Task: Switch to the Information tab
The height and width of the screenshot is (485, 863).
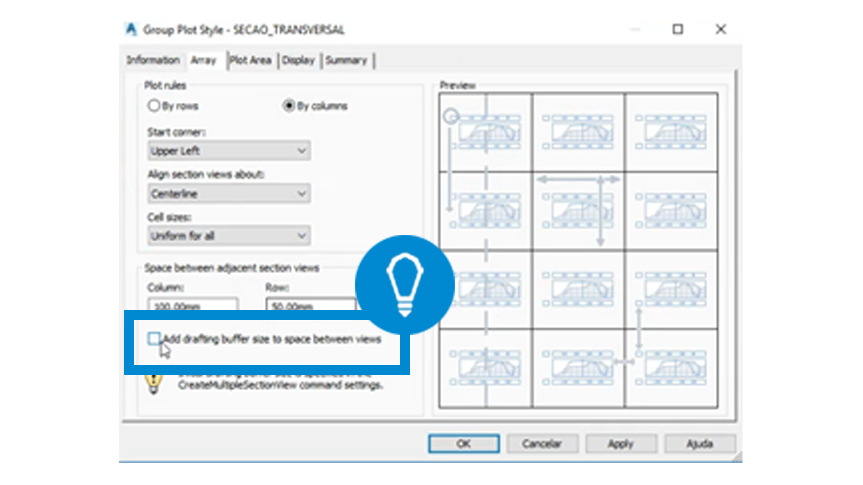Action: pos(153,60)
